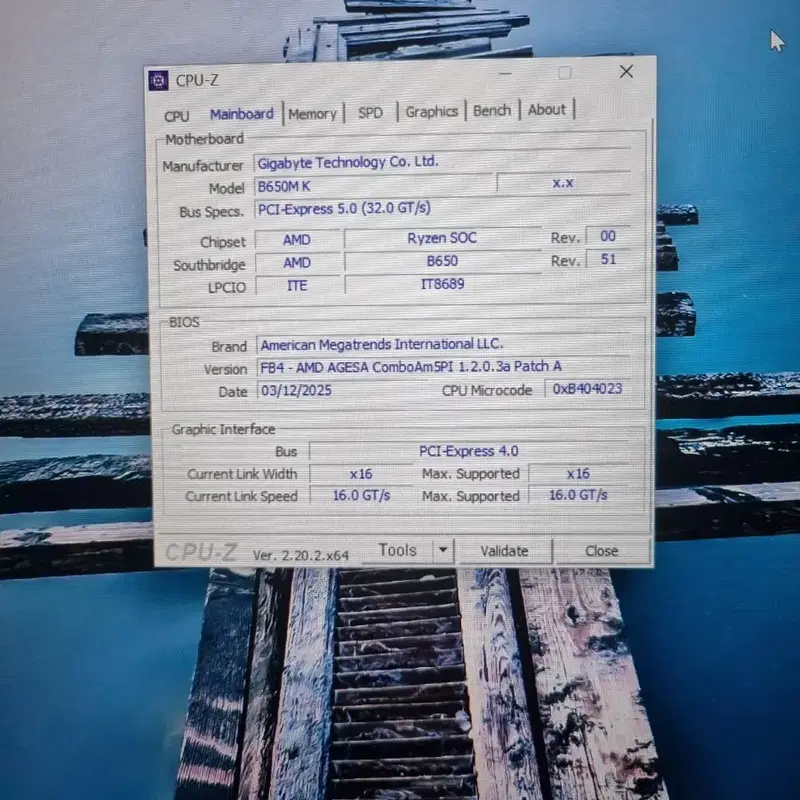The height and width of the screenshot is (800, 800).
Task: Click the southbridge Rev. 51 value
Action: click(608, 259)
